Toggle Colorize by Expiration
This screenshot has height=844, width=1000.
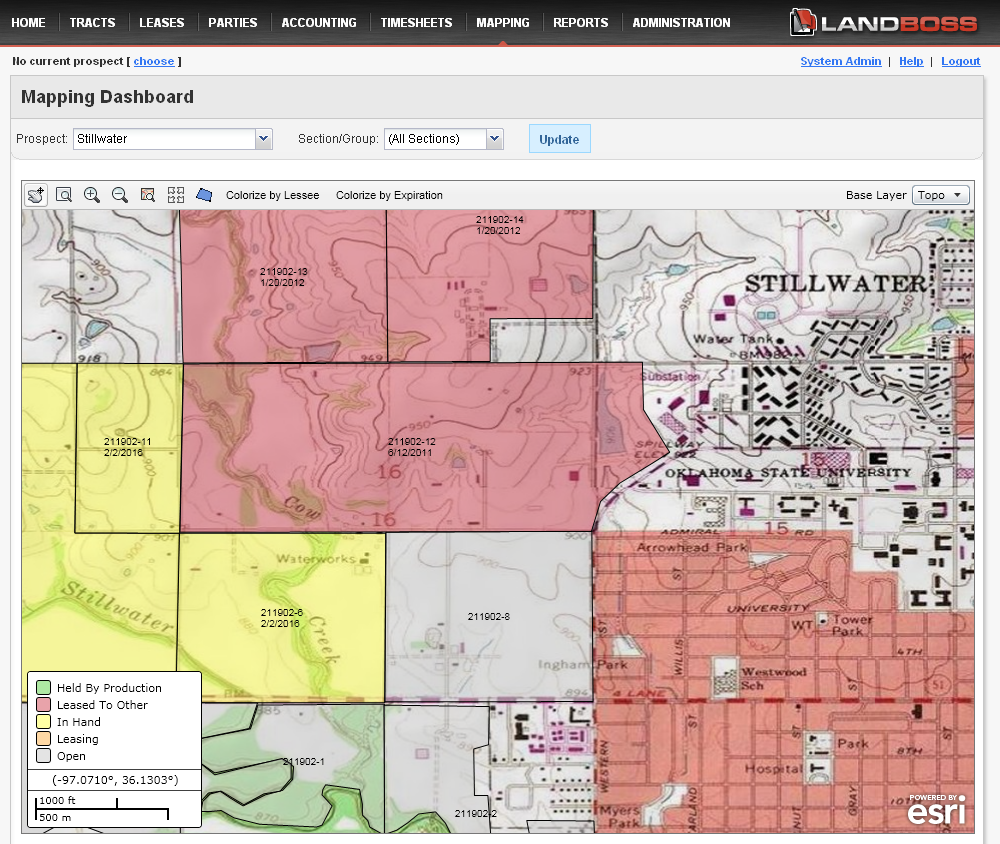[x=389, y=195]
